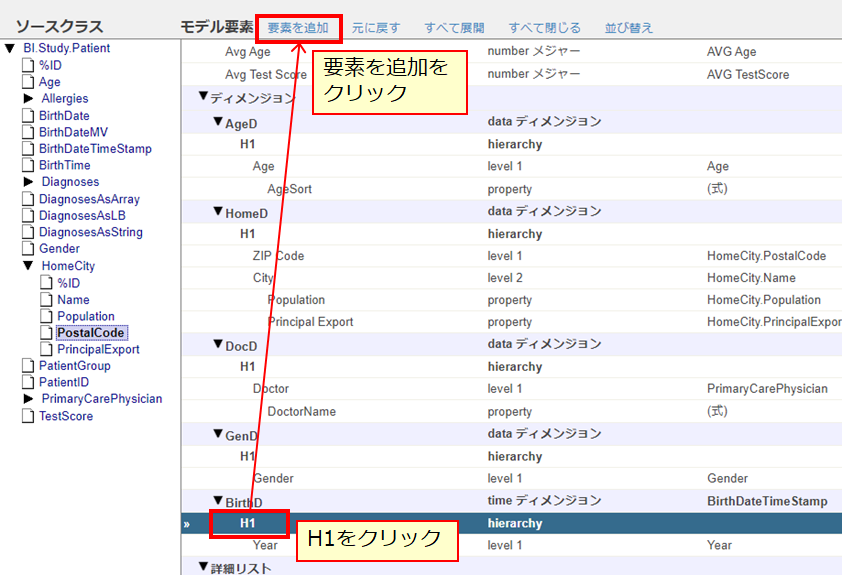Click すべて展開 to expand all elements
The height and width of the screenshot is (575, 842).
(x=454, y=28)
